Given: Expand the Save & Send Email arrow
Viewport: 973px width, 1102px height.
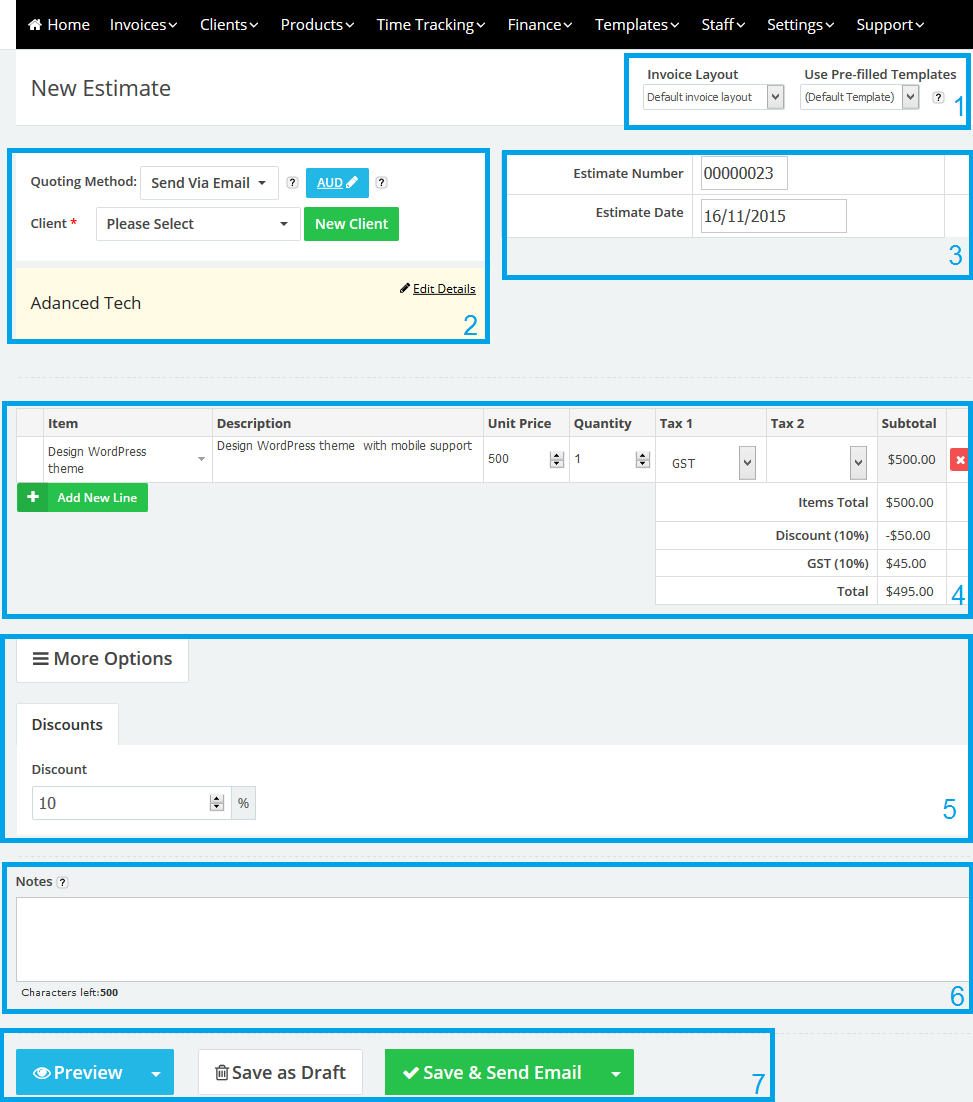Looking at the screenshot, I should point(615,1073).
